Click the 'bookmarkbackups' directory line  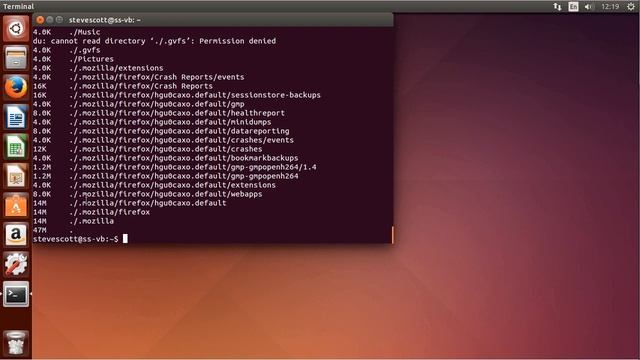(x=166, y=158)
